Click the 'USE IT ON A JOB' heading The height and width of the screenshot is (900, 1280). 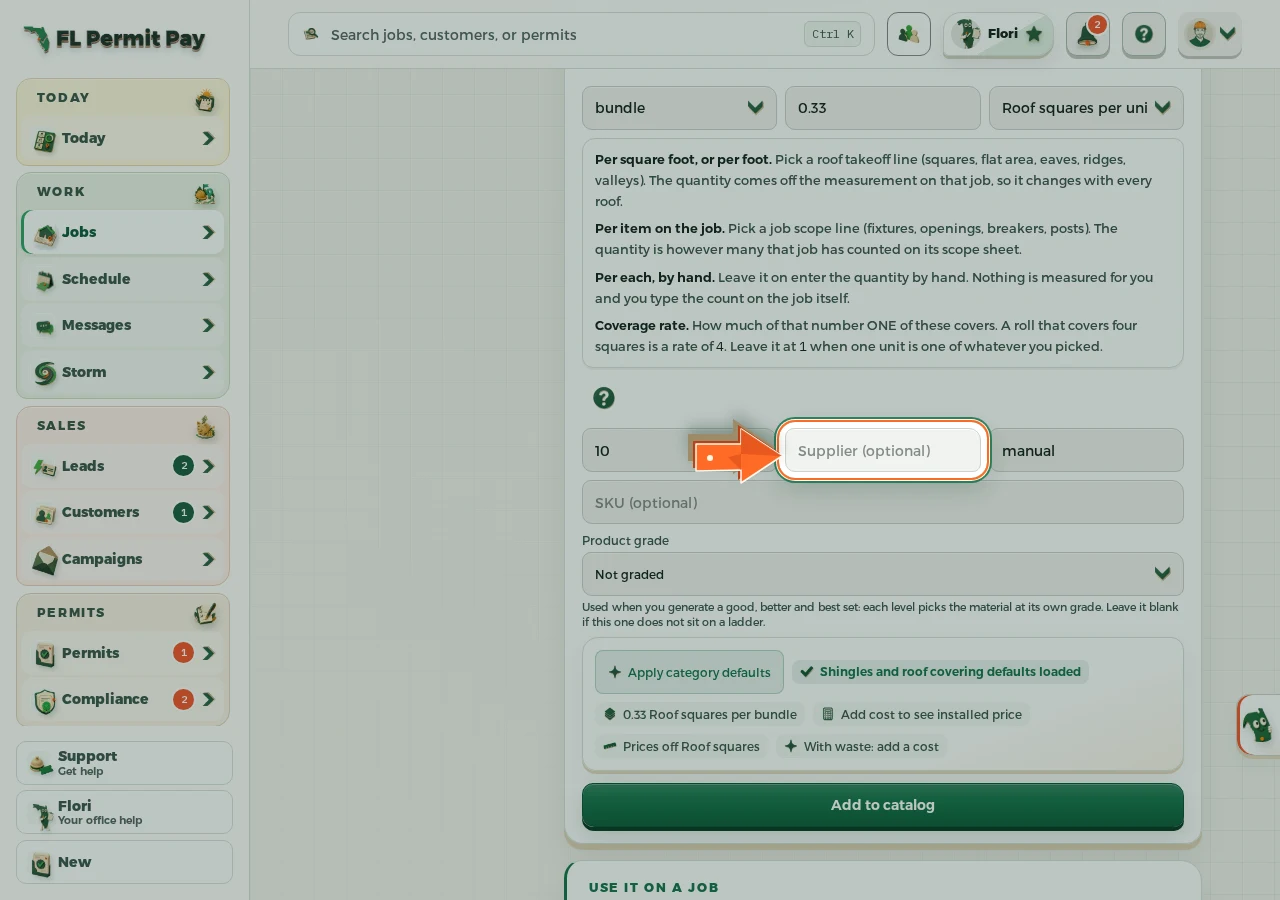pos(654,887)
